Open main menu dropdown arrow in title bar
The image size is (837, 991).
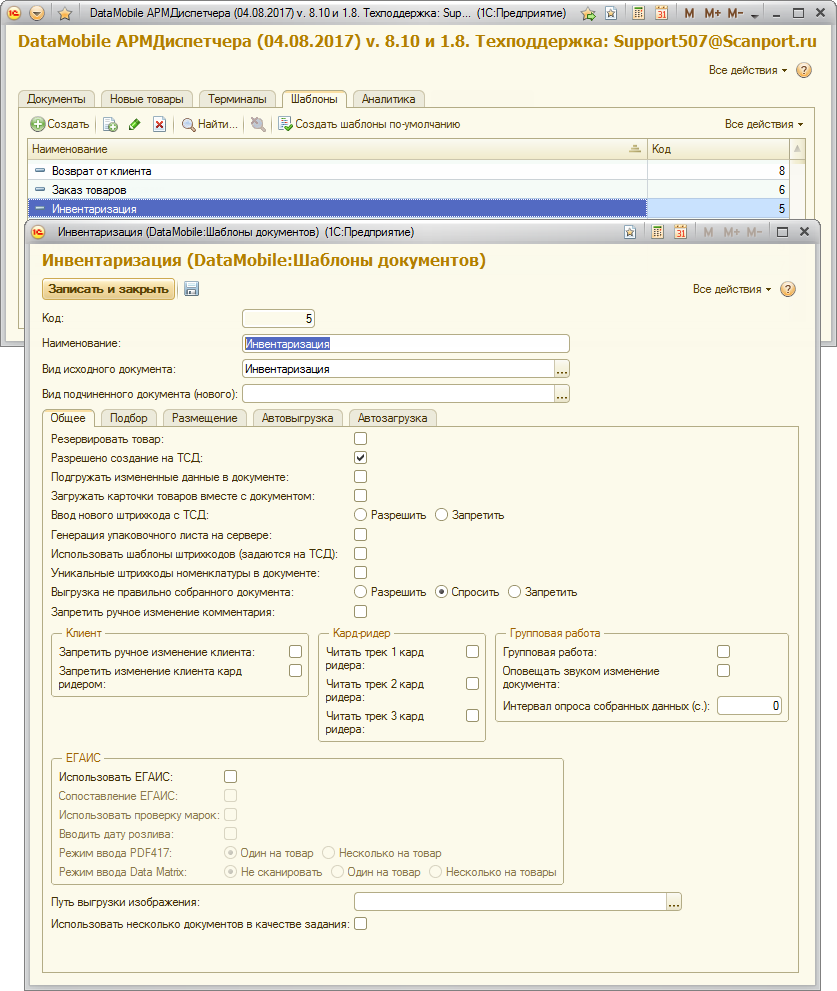pyautogui.click(x=754, y=15)
